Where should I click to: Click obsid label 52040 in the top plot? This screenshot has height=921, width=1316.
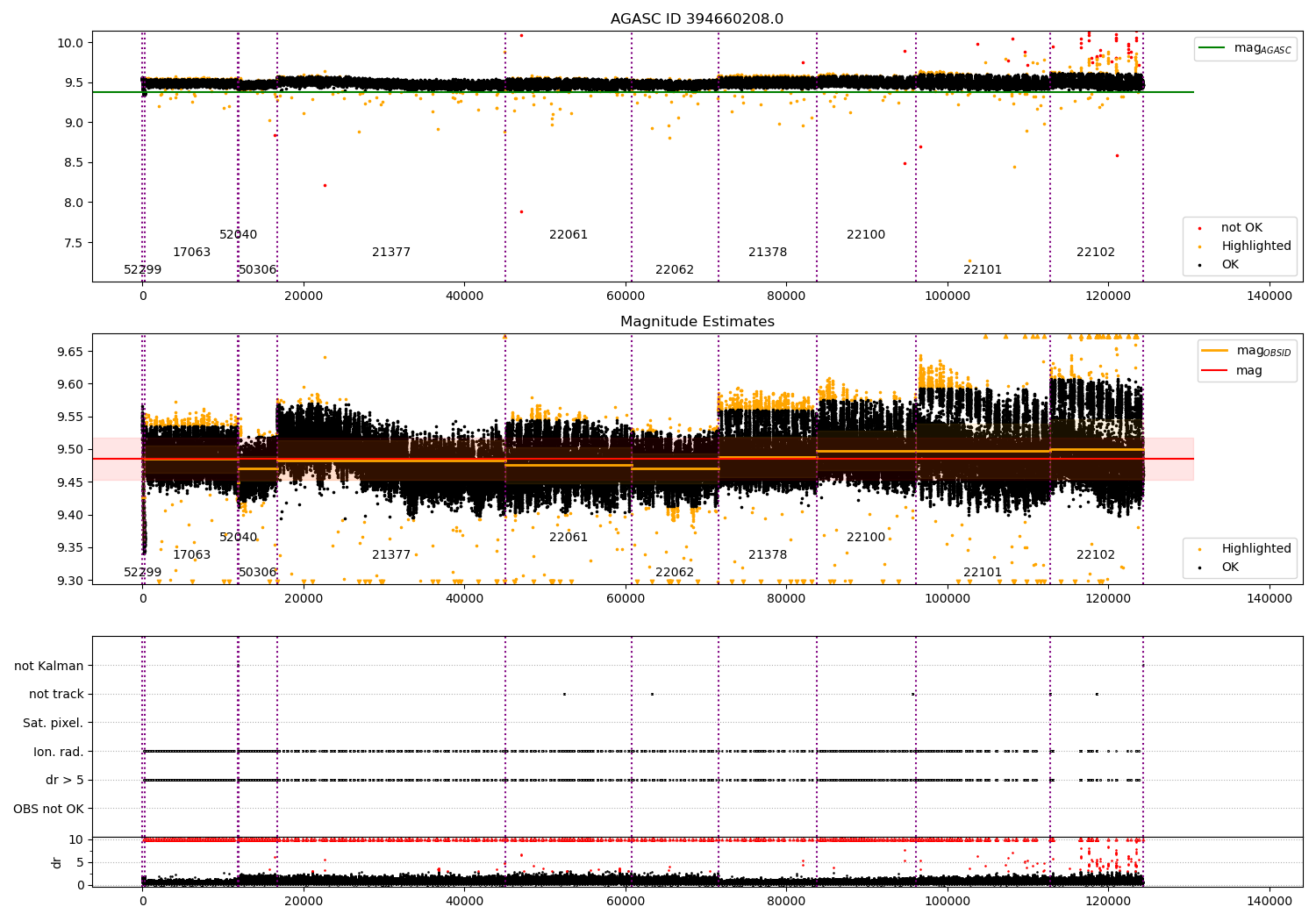(x=239, y=234)
